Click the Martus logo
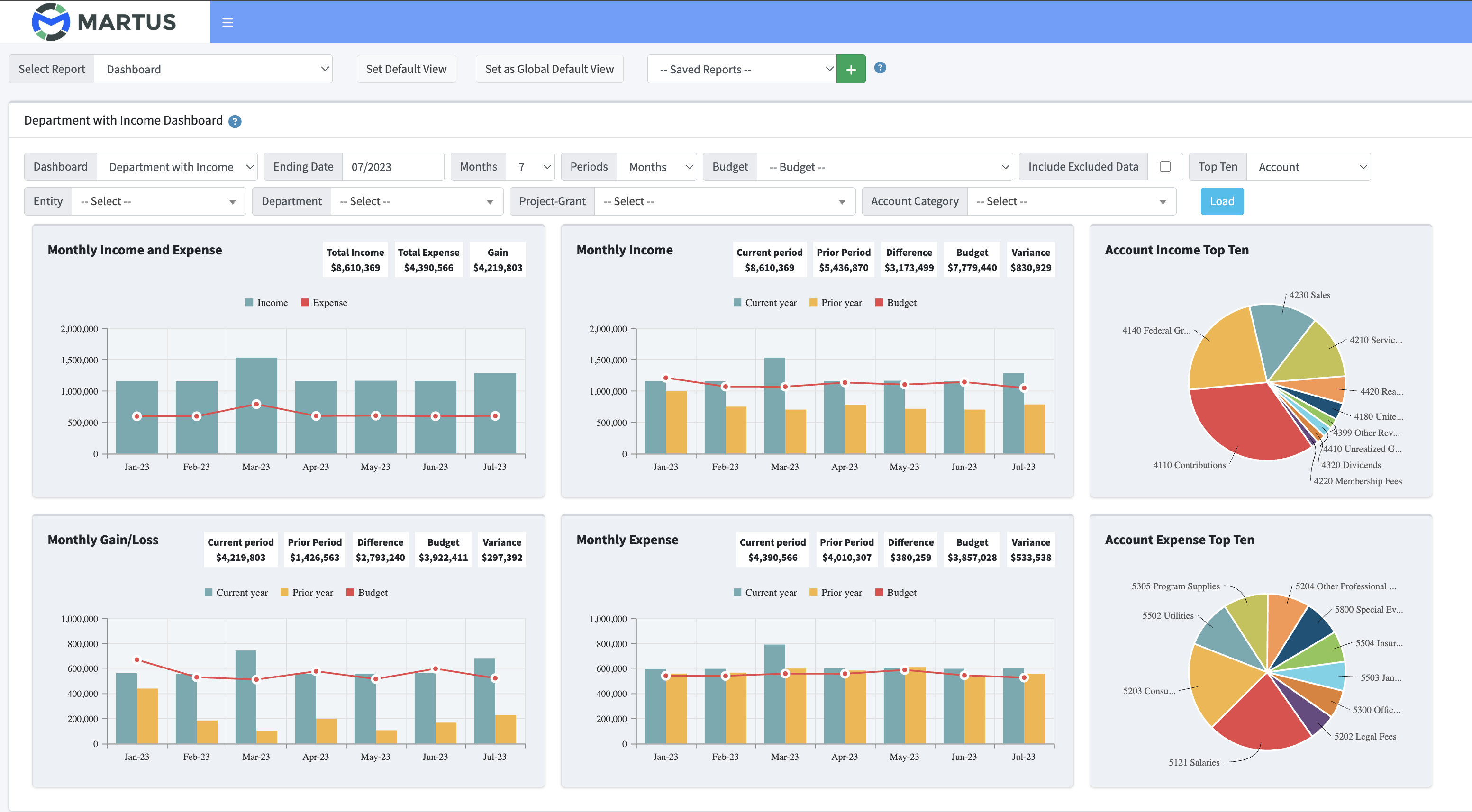 click(104, 22)
